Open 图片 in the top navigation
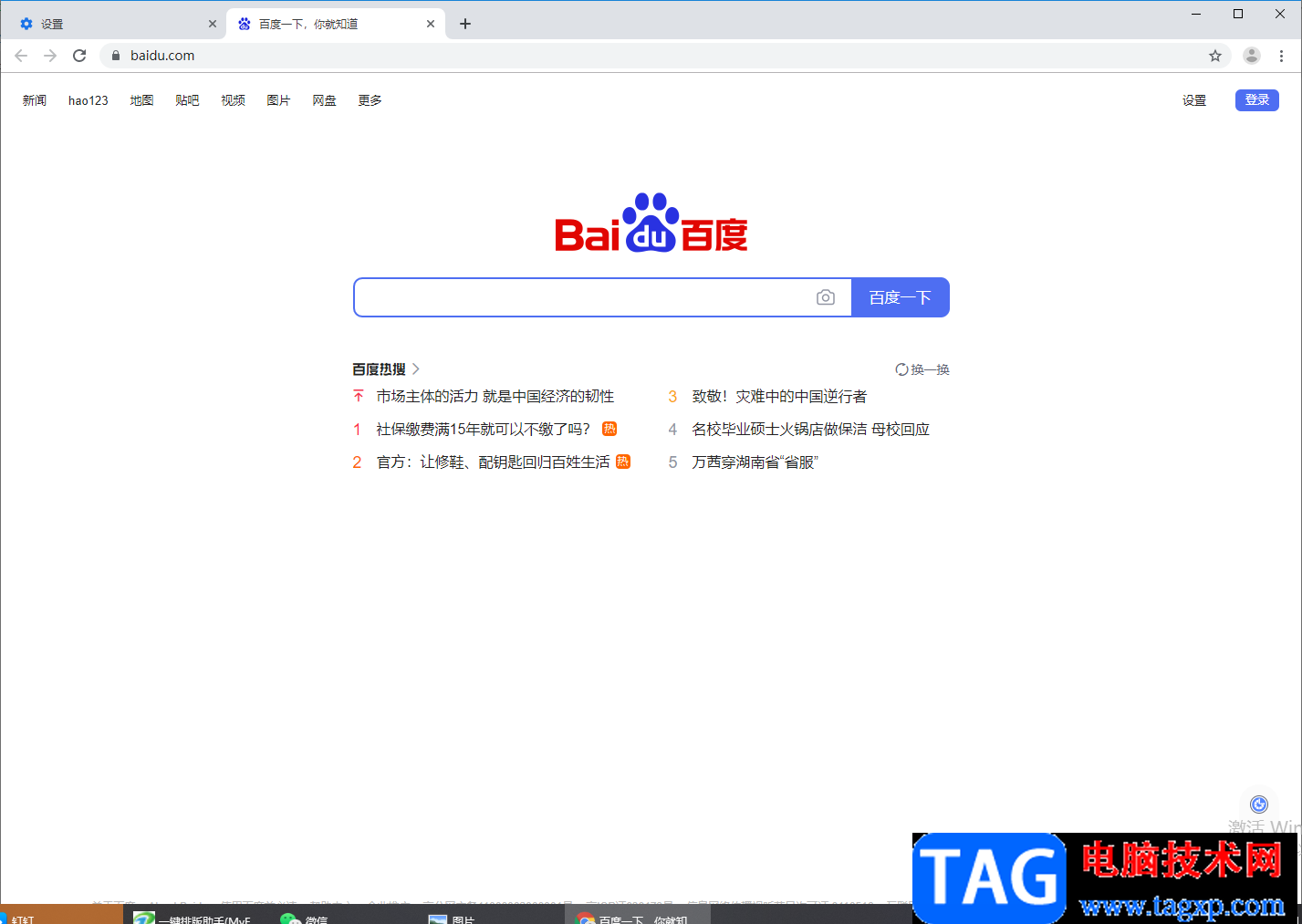This screenshot has width=1302, height=924. 278,100
